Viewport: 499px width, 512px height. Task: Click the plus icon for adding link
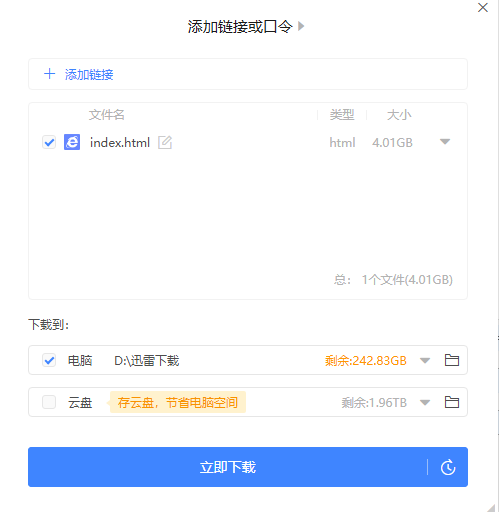[x=50, y=74]
